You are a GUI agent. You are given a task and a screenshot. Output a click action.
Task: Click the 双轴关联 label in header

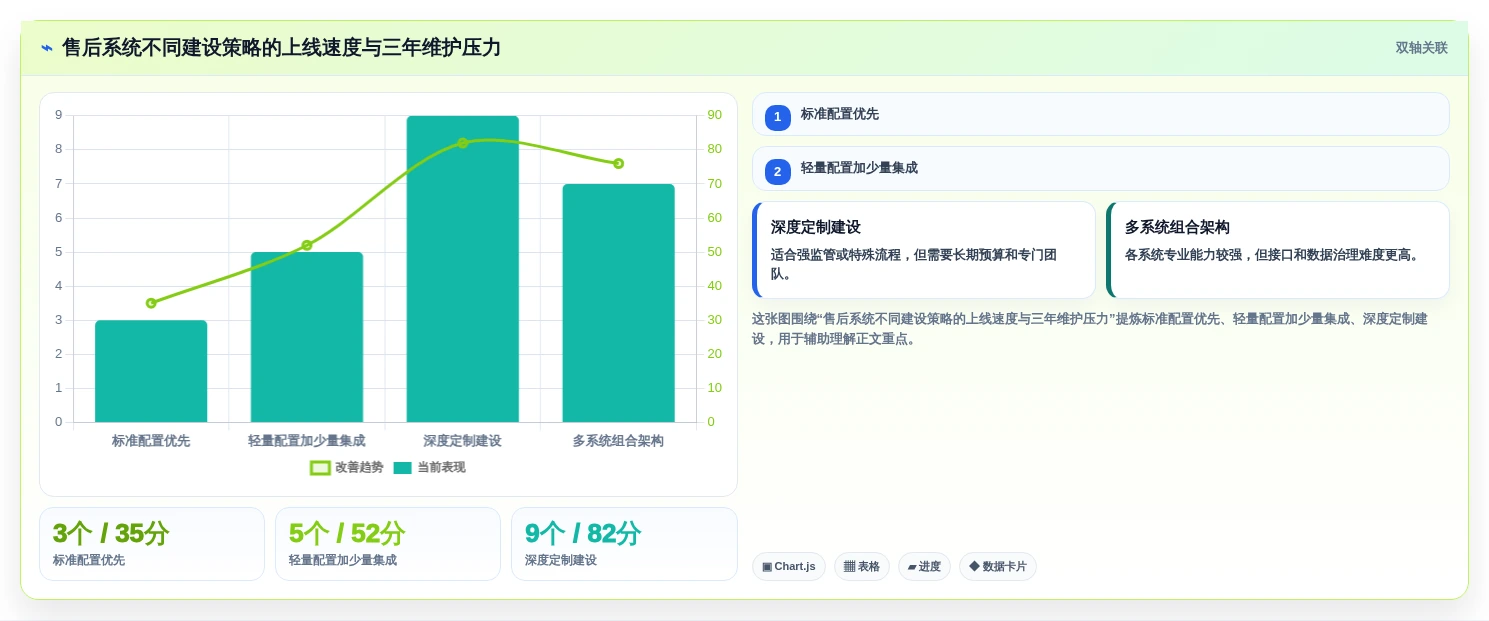[x=1421, y=48]
